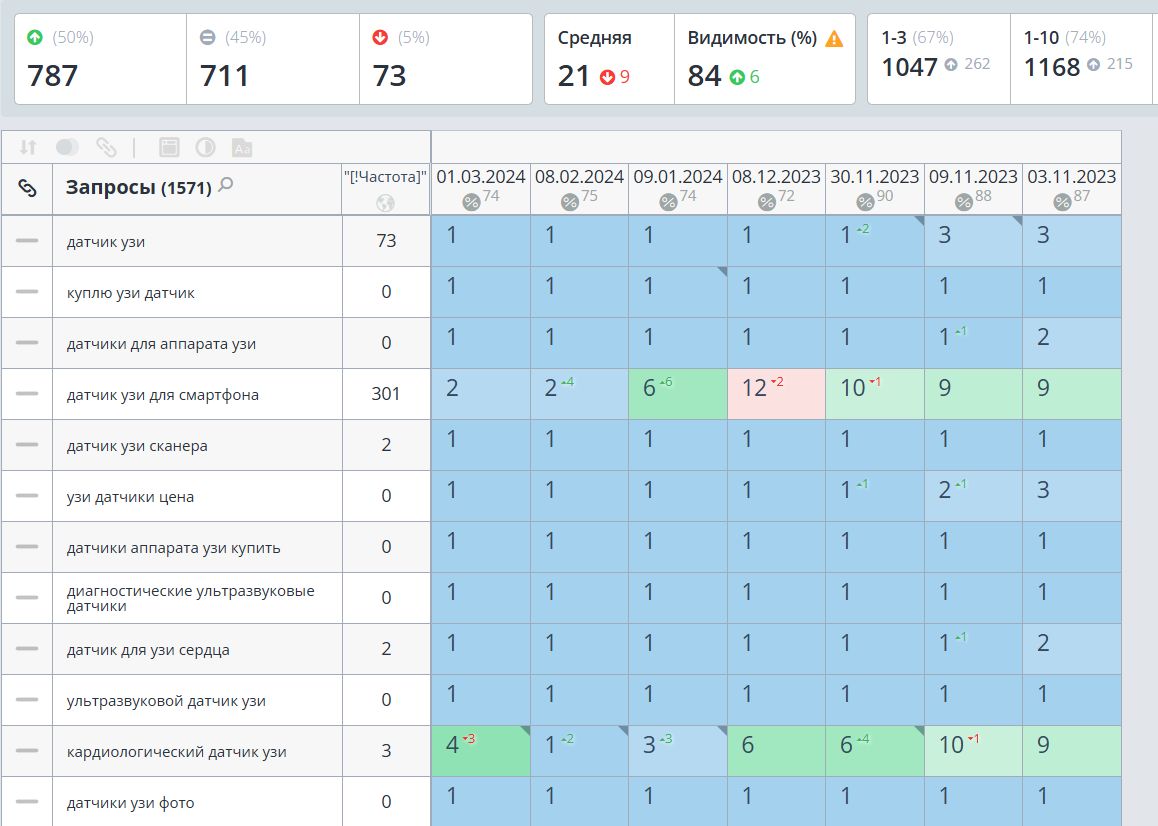Click the sort arrows icon in toolbar
The image size is (1158, 826).
point(28,147)
